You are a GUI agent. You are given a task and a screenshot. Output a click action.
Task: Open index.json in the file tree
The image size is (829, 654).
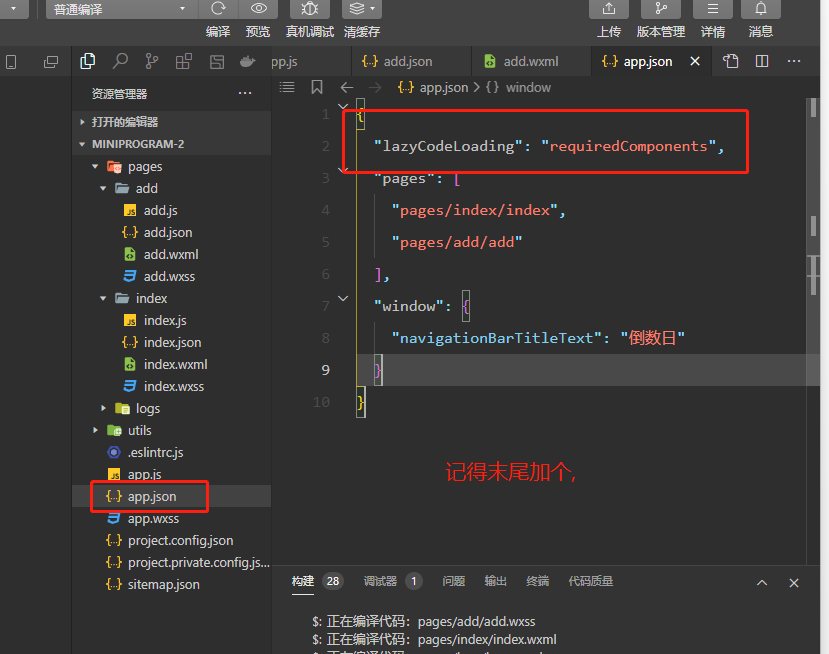tap(172, 343)
